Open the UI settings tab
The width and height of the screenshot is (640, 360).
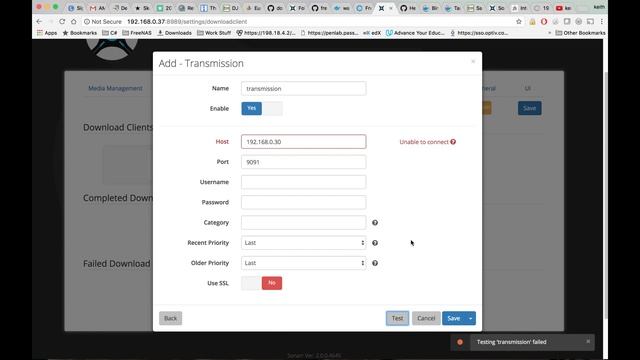pos(527,88)
